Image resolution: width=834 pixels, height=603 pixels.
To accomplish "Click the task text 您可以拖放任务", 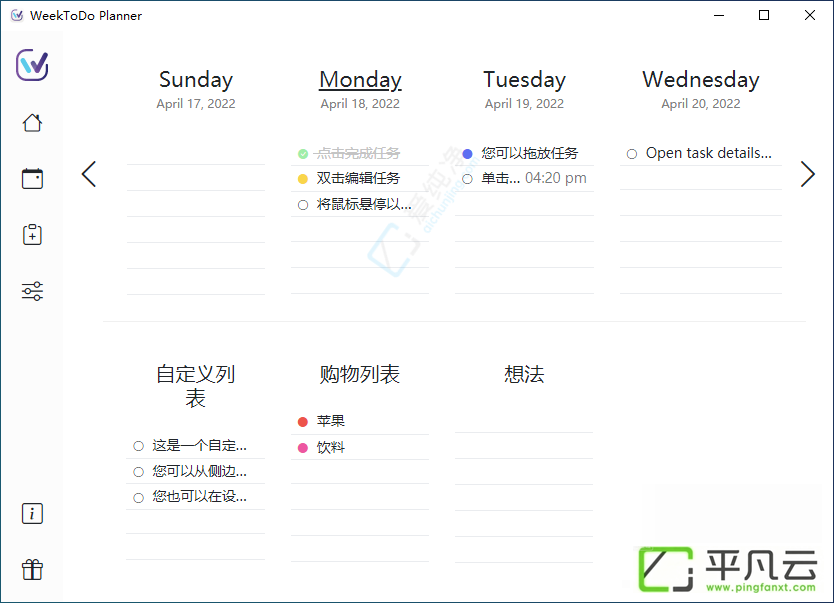I will point(530,153).
